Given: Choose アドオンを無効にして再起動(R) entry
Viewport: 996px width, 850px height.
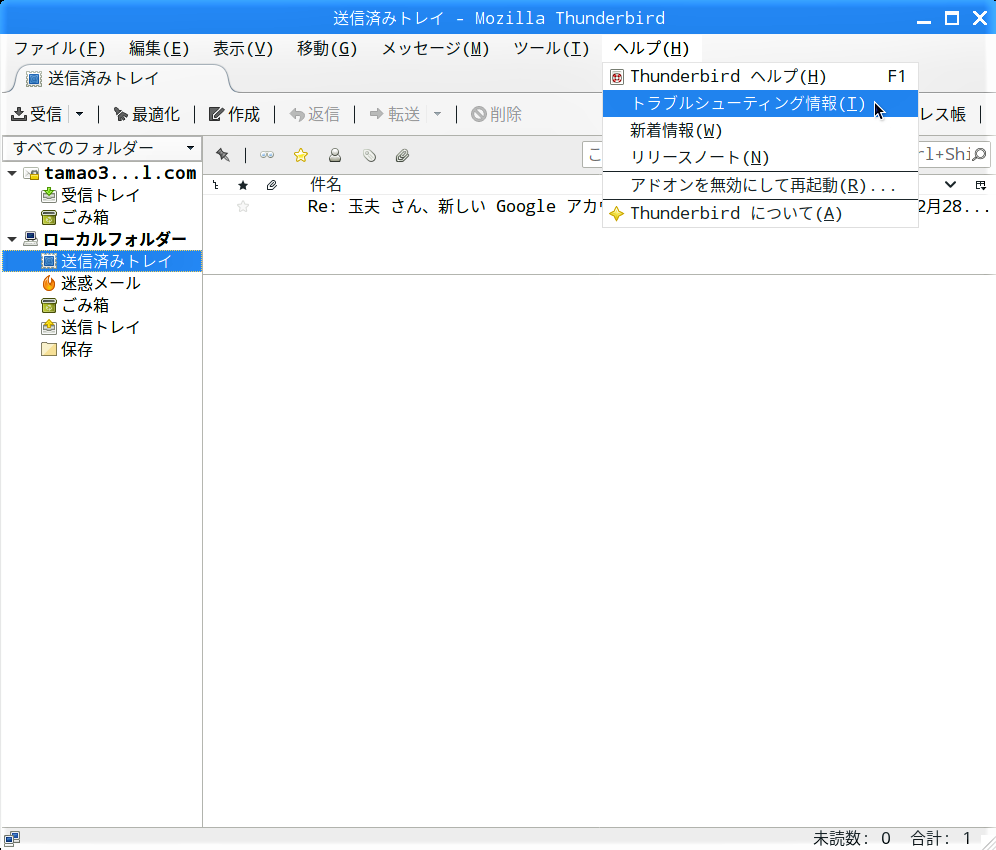Looking at the screenshot, I should [x=760, y=186].
